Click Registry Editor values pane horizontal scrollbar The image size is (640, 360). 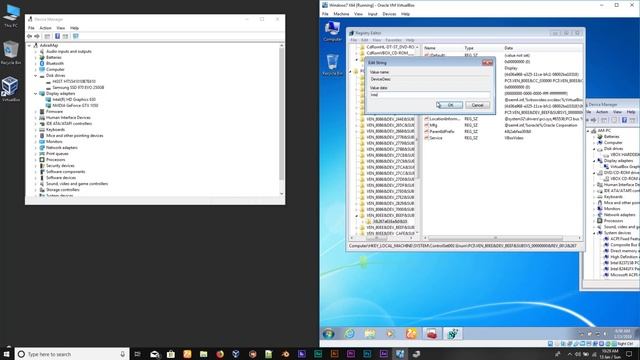point(495,238)
